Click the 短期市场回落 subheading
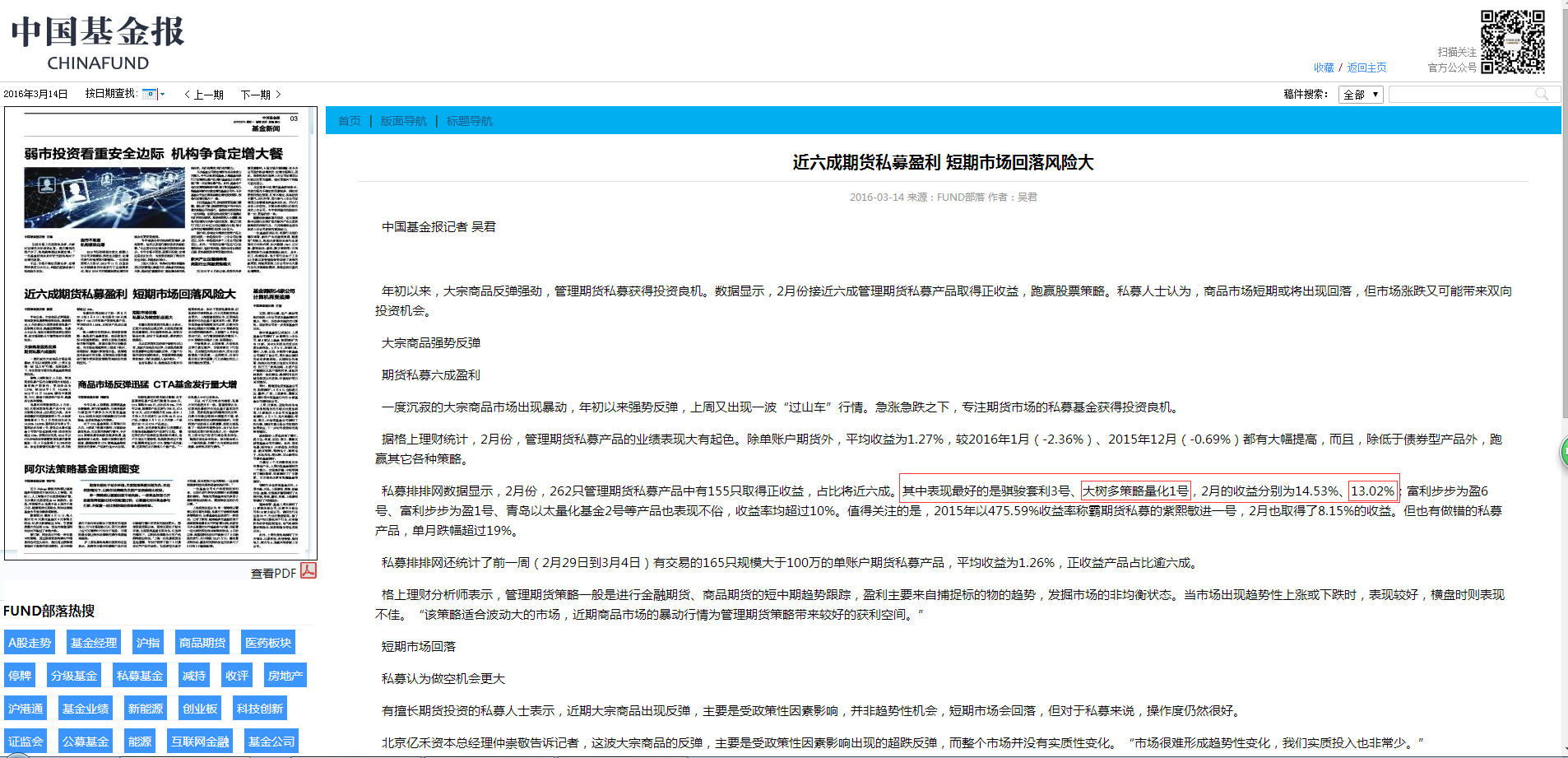This screenshot has height=758, width=1568. click(419, 647)
